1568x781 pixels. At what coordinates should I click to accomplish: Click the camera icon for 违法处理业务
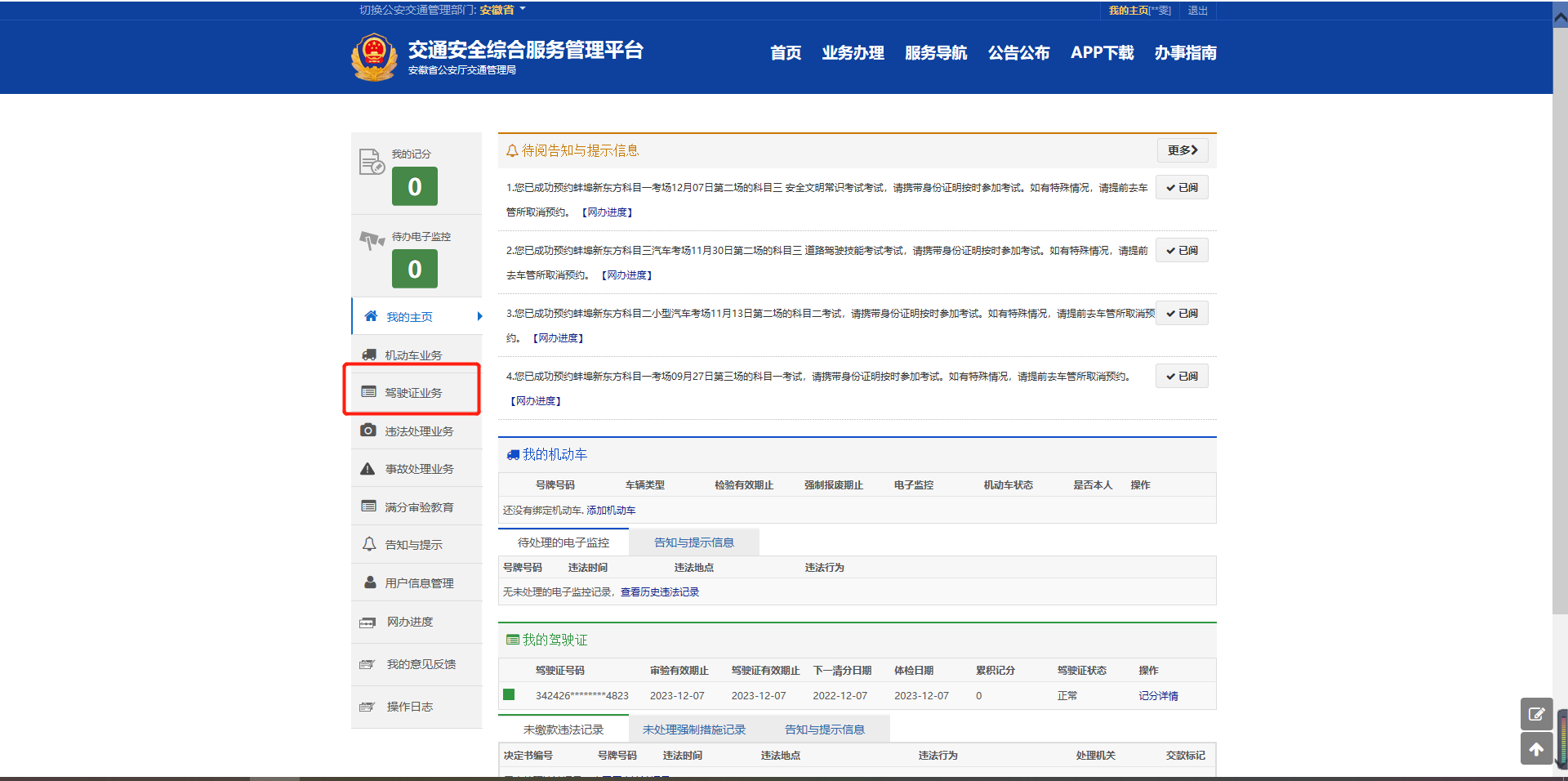click(368, 431)
